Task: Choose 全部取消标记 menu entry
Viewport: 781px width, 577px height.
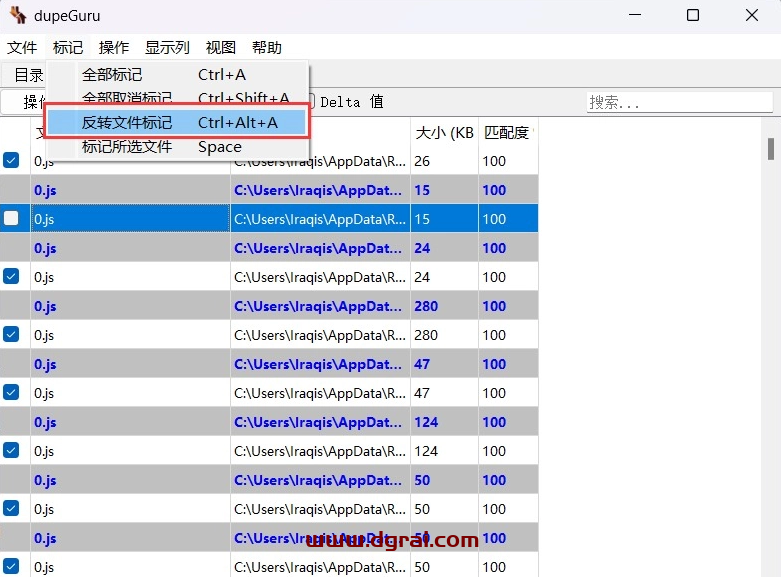Action: [177, 97]
